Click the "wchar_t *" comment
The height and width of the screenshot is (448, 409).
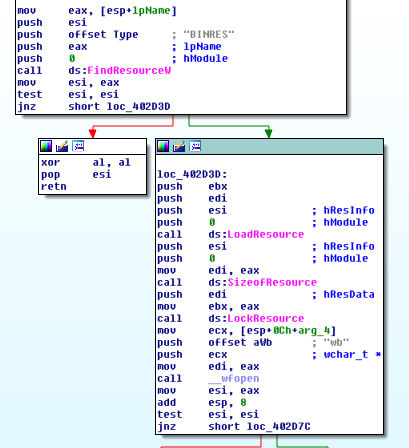(x=352, y=354)
